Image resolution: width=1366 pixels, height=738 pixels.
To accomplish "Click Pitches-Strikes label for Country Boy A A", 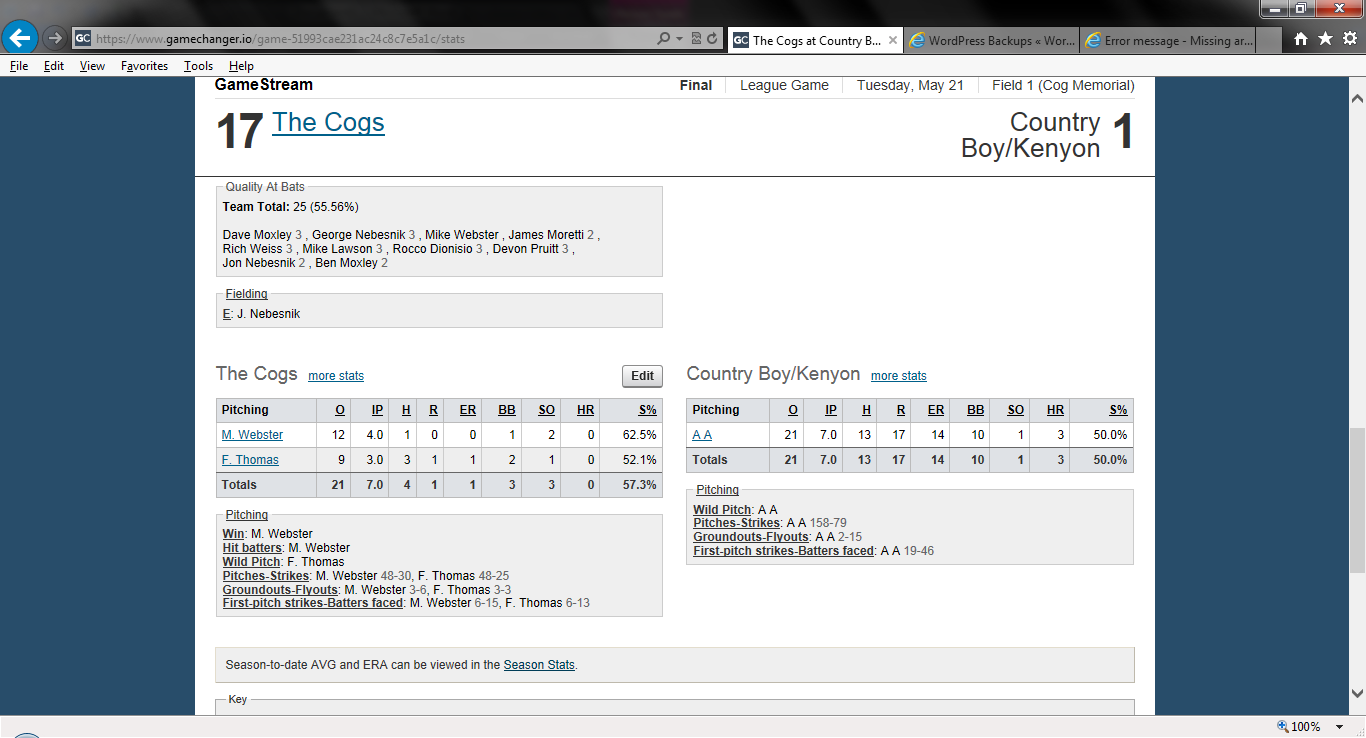I will click(x=736, y=523).
